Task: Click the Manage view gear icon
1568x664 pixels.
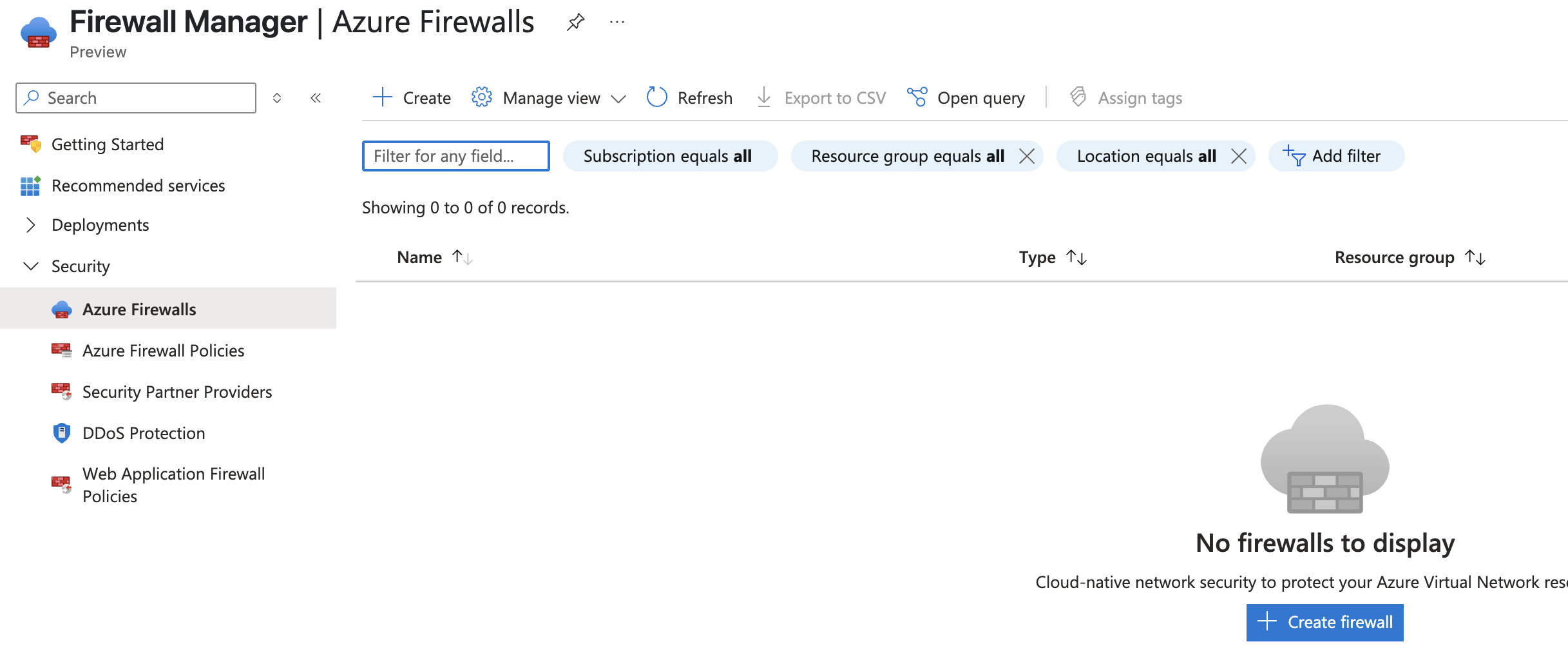Action: tap(482, 97)
